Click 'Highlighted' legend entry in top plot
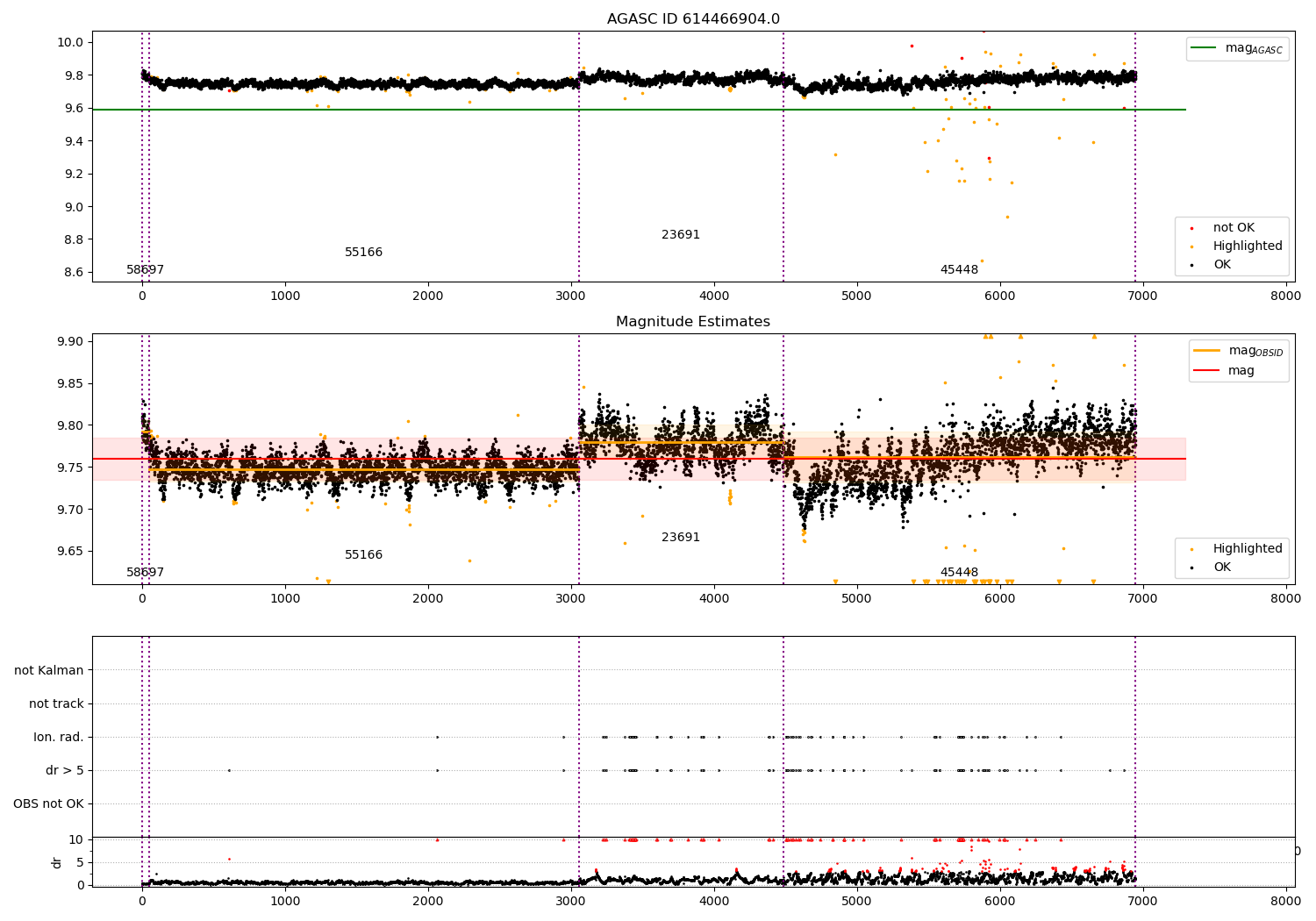The height and width of the screenshot is (921, 1316). click(x=1236, y=246)
